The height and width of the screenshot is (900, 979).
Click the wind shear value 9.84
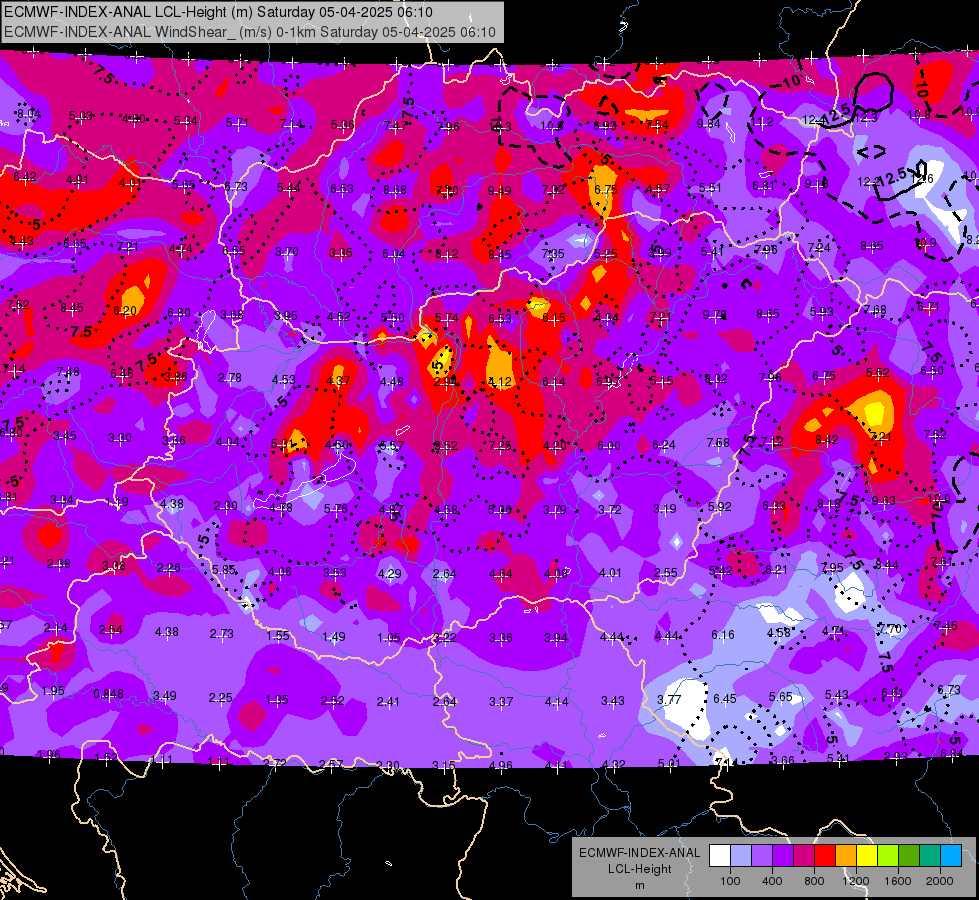[708, 124]
